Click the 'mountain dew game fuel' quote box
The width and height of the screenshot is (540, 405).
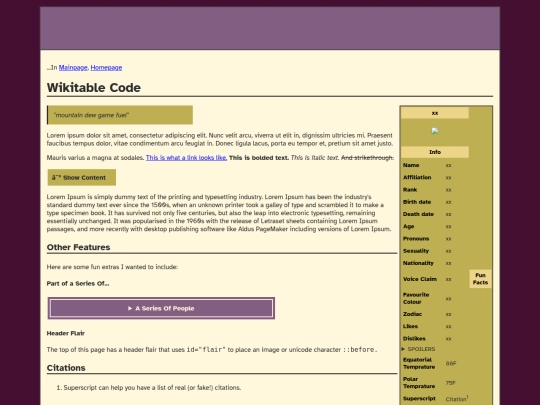coord(120,115)
